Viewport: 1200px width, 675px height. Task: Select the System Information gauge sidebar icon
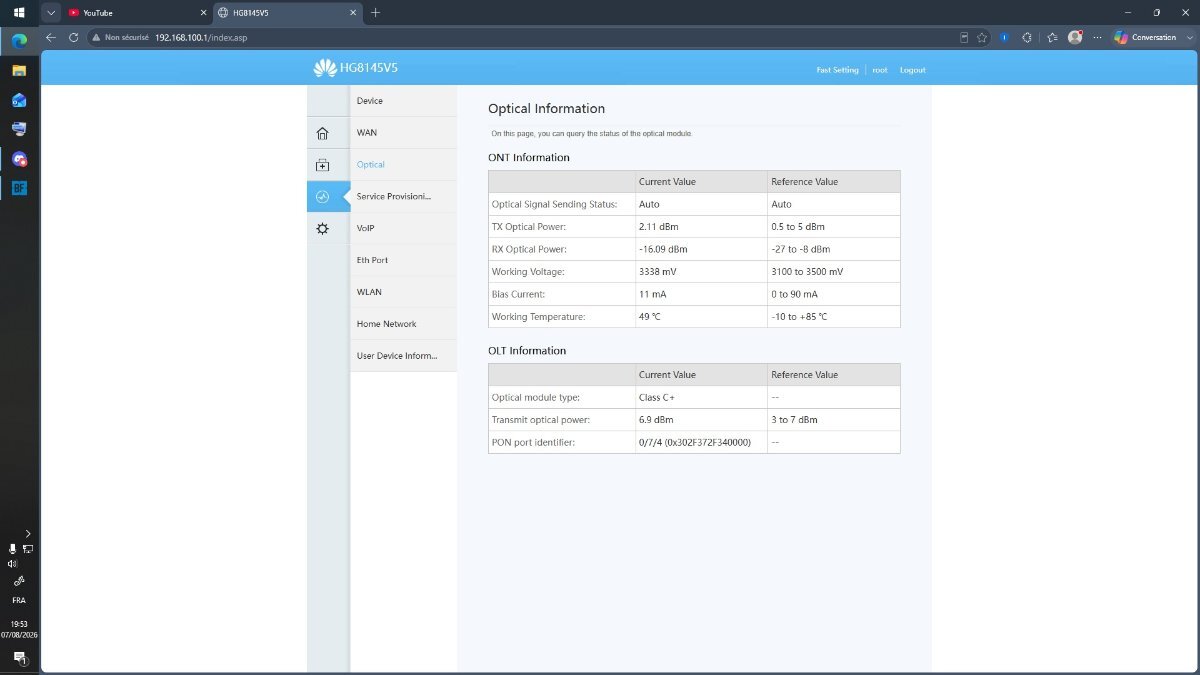click(322, 197)
